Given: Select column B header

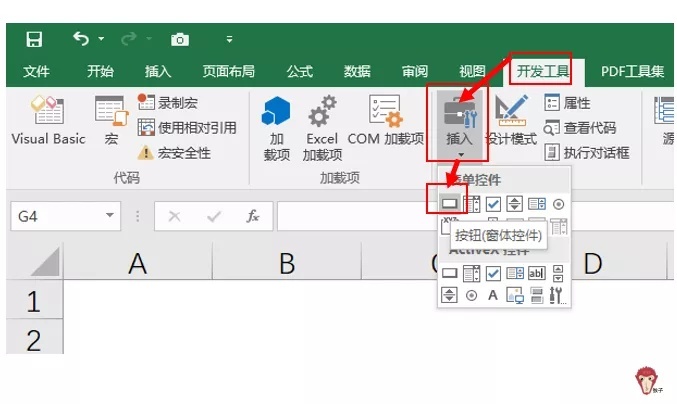Looking at the screenshot, I should tap(287, 263).
